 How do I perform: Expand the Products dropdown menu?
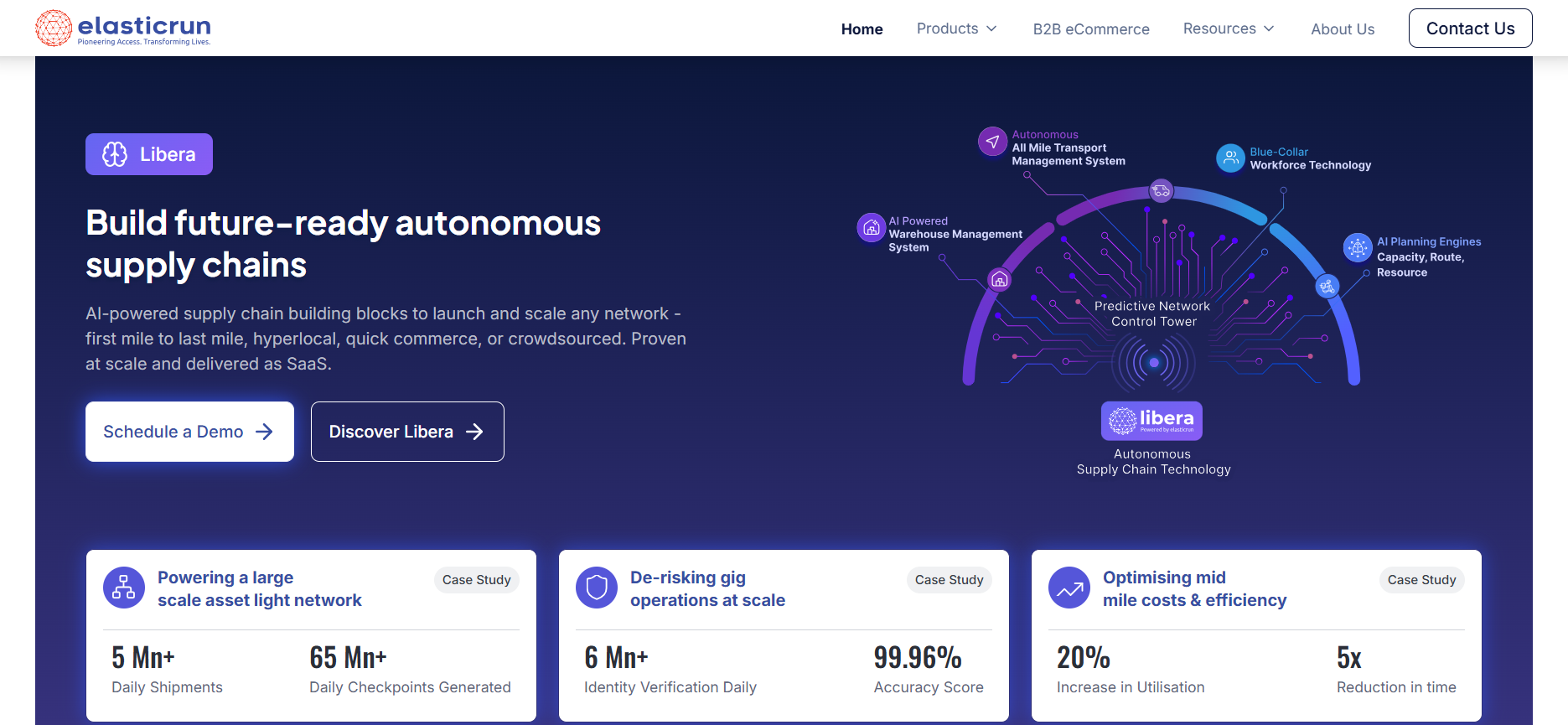(x=956, y=28)
